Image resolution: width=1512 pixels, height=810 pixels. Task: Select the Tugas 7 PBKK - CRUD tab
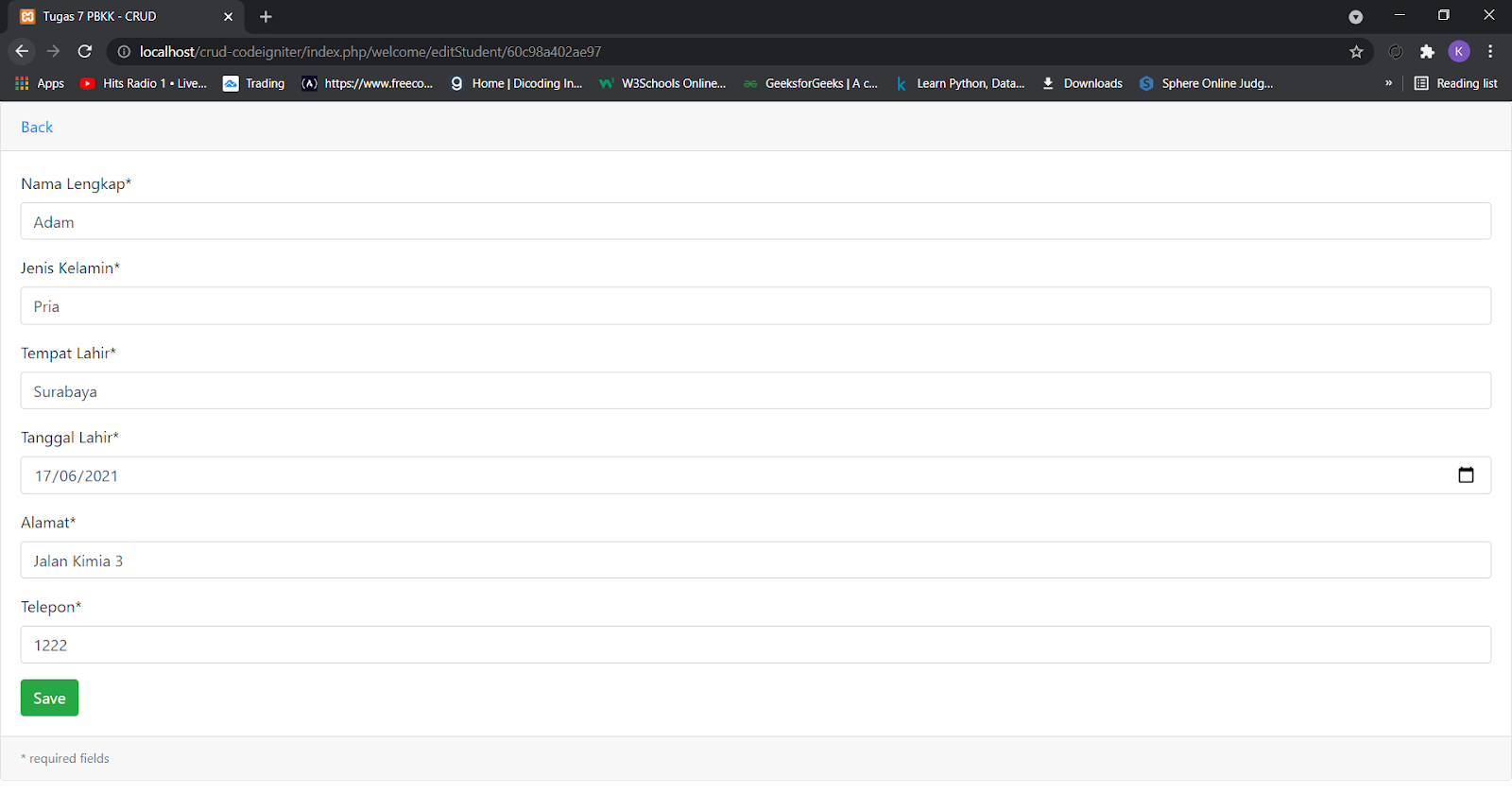[127, 17]
